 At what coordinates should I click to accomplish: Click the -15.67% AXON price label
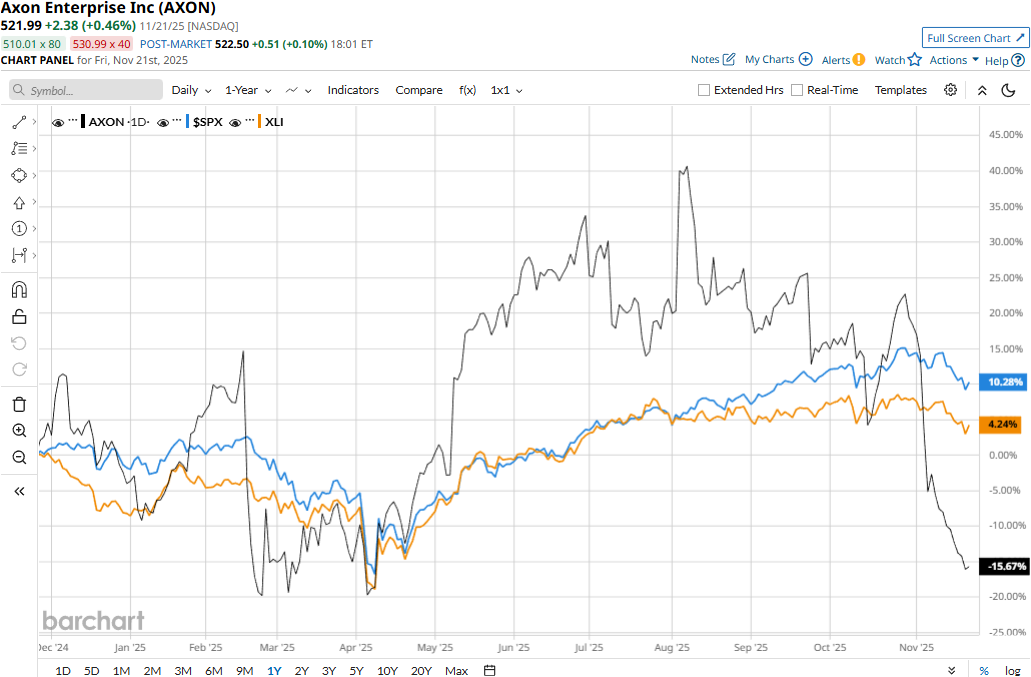[1004, 566]
